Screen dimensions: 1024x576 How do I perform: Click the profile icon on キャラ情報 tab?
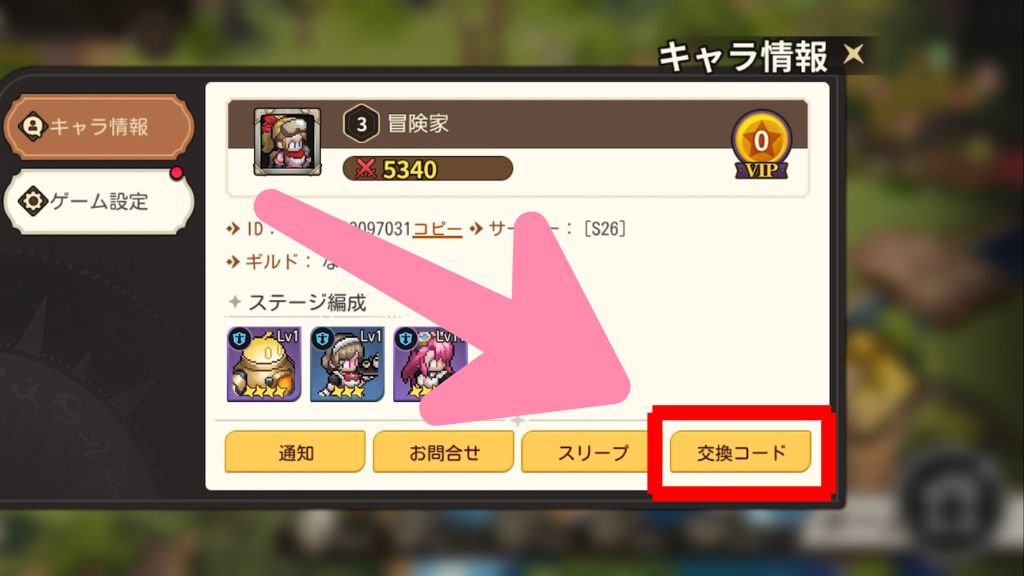coord(32,126)
